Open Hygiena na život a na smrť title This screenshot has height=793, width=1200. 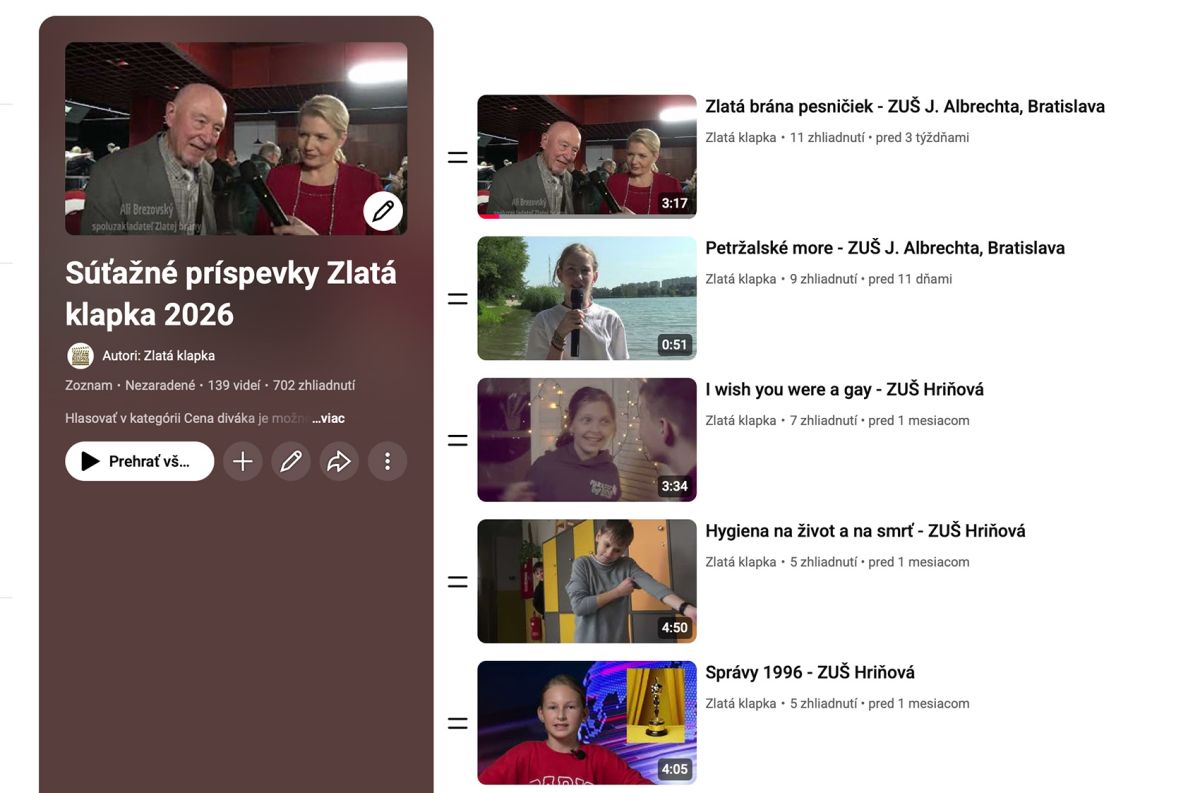(864, 531)
